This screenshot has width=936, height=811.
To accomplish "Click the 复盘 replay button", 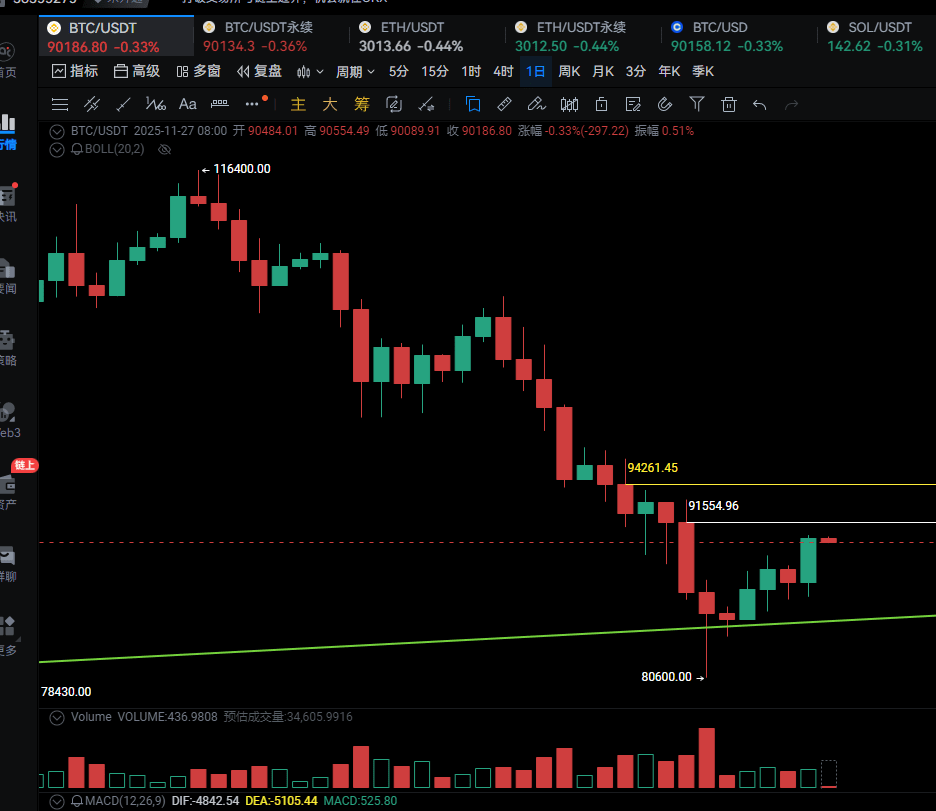I will tap(259, 71).
